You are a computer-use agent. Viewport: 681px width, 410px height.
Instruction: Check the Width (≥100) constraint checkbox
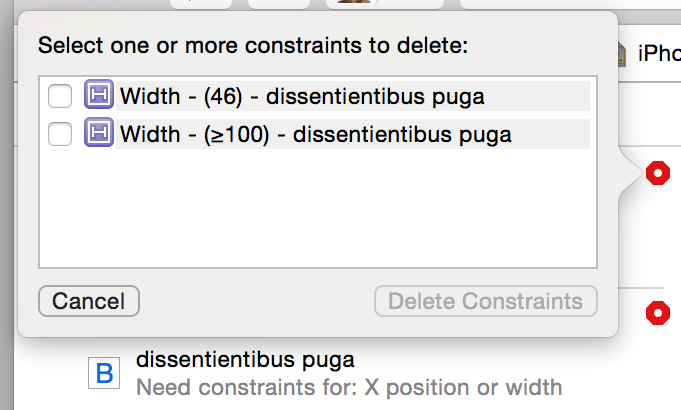tap(60, 133)
